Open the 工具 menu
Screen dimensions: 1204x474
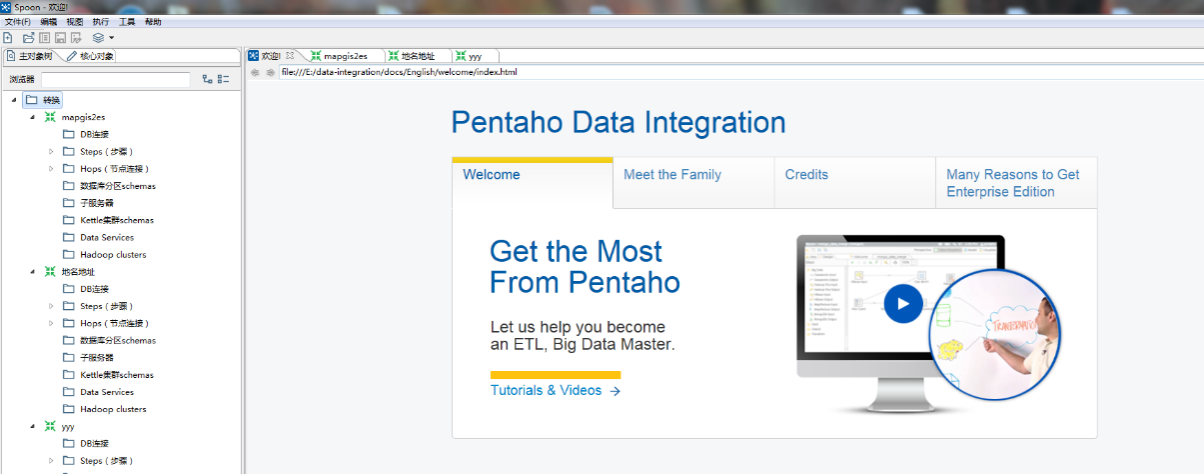[127, 21]
